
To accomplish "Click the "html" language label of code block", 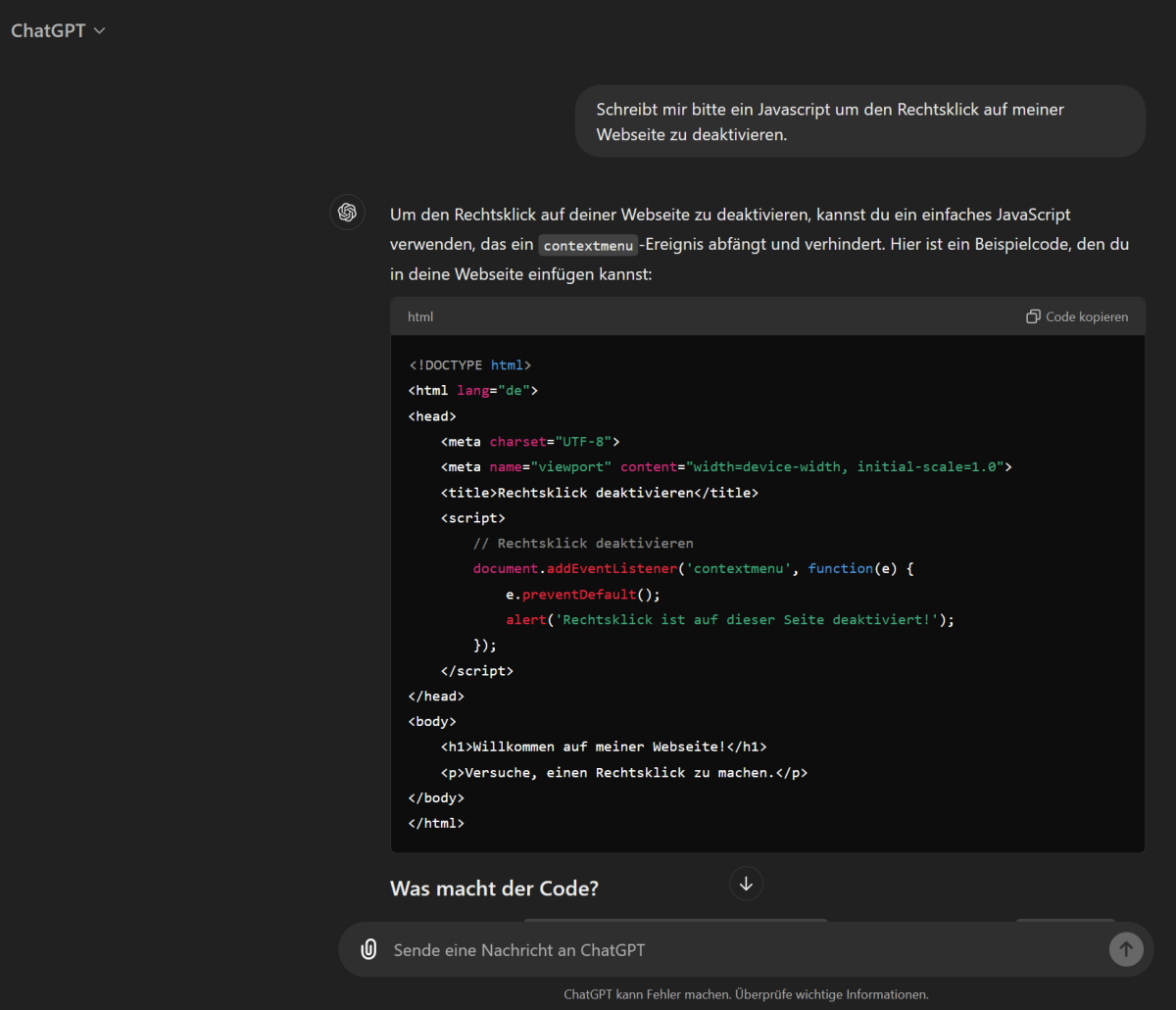I will click(x=420, y=316).
